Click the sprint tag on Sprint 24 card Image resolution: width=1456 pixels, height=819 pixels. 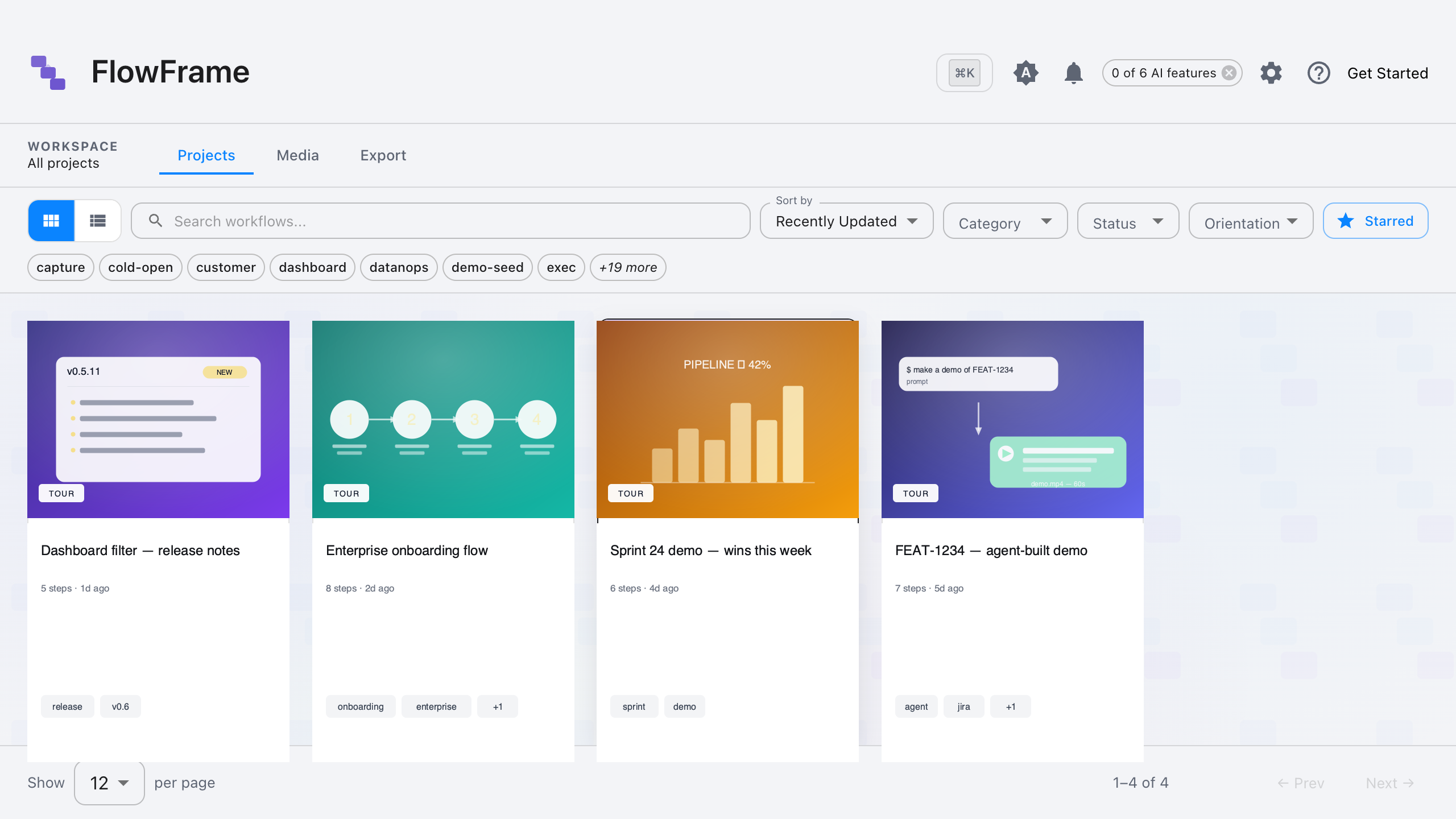point(634,706)
